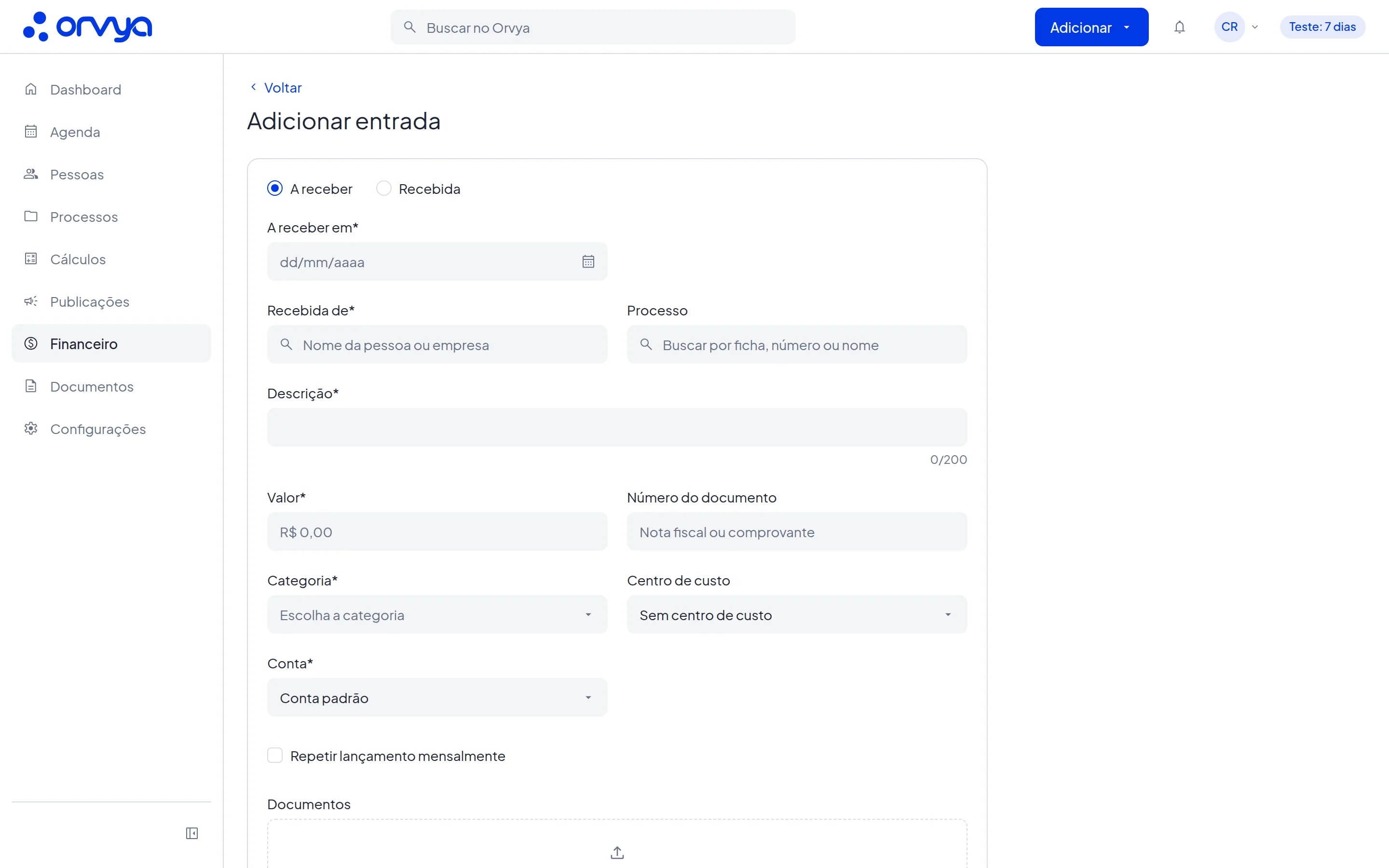
Task: Click the back chevron beside Voltar
Action: pyautogui.click(x=253, y=87)
